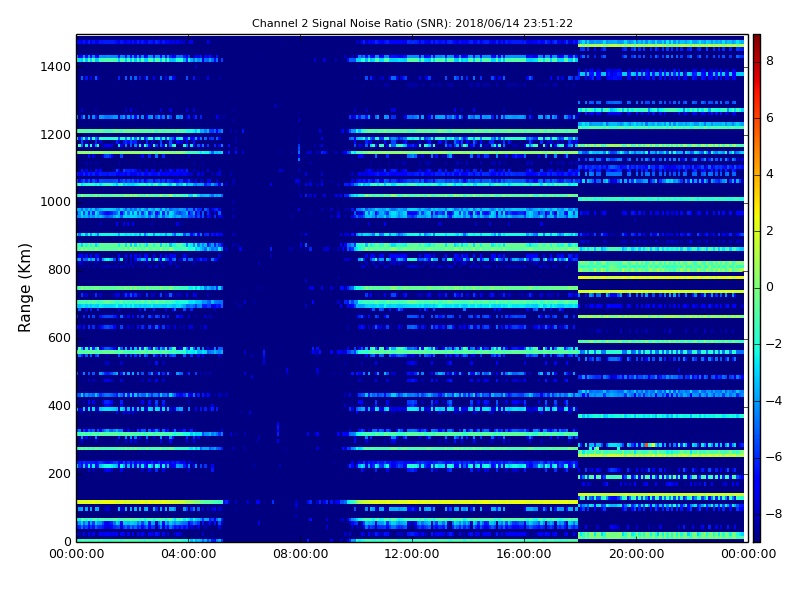This screenshot has width=800, height=600.
Task: Click the 20:00:00 time axis label
Action: click(x=636, y=554)
